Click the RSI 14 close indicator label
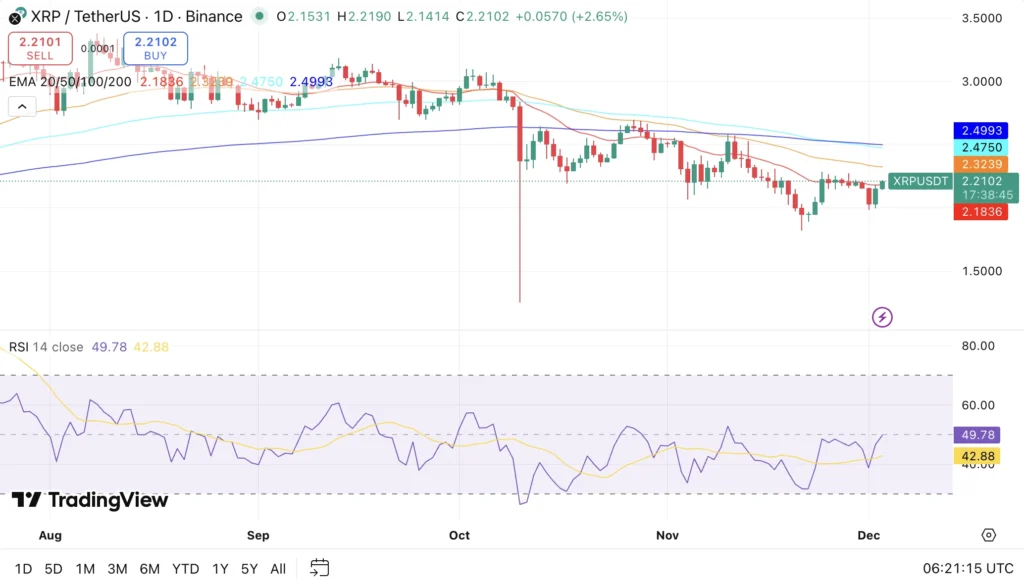Viewport: 1024px width, 585px height. coord(46,347)
